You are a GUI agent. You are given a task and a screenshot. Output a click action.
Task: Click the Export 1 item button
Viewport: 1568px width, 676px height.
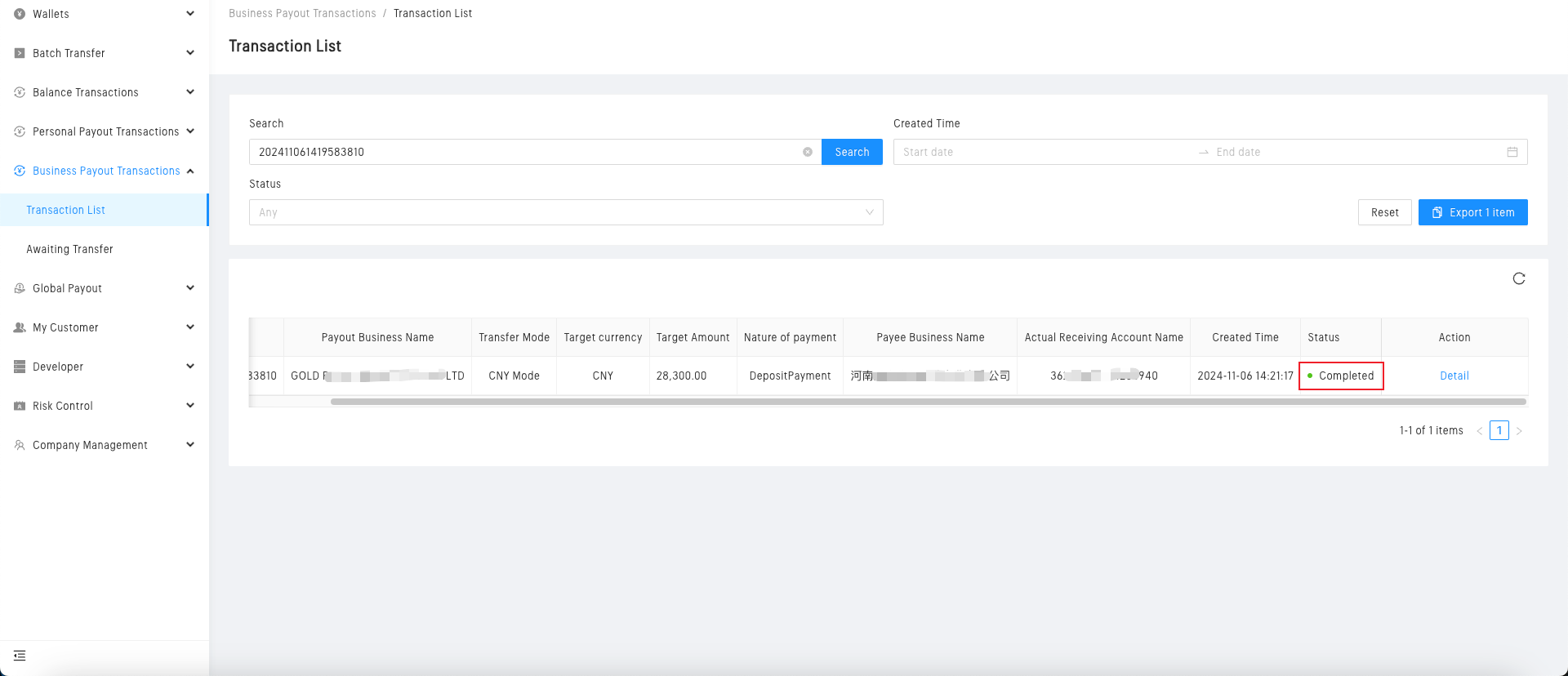pyautogui.click(x=1473, y=212)
